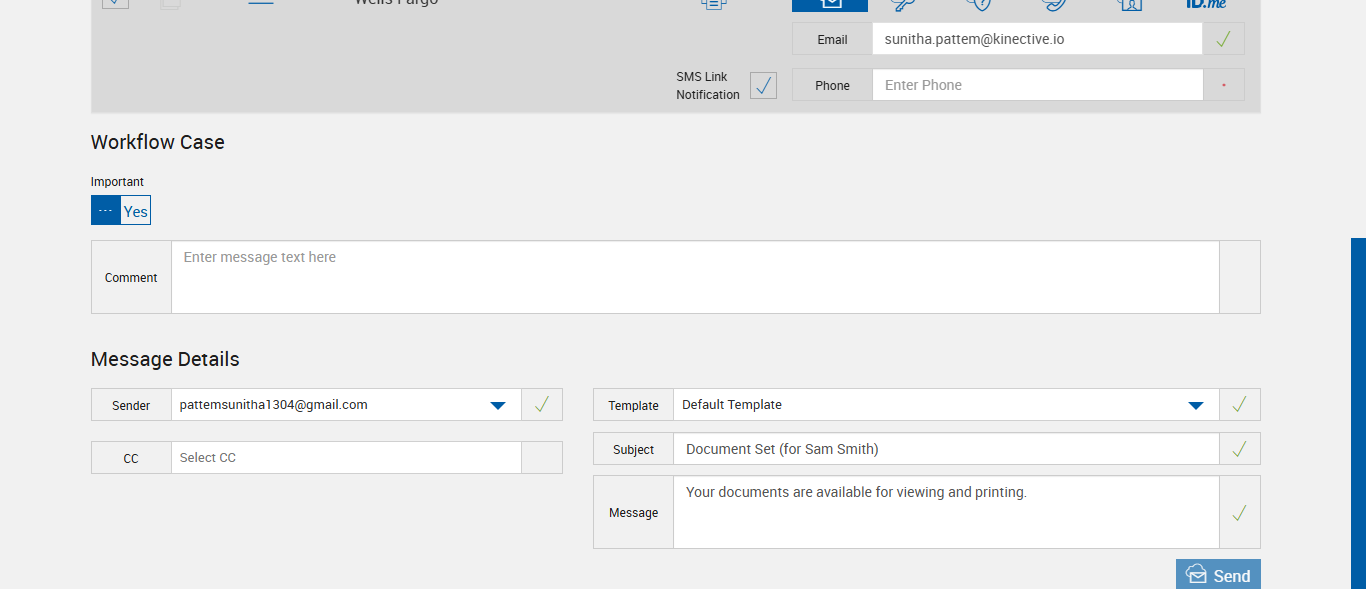Expand the Template dropdown arrow

1195,405
